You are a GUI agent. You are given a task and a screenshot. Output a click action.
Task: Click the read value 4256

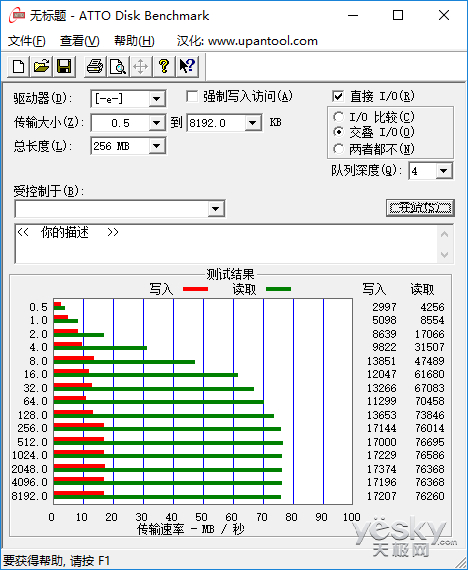(432, 307)
